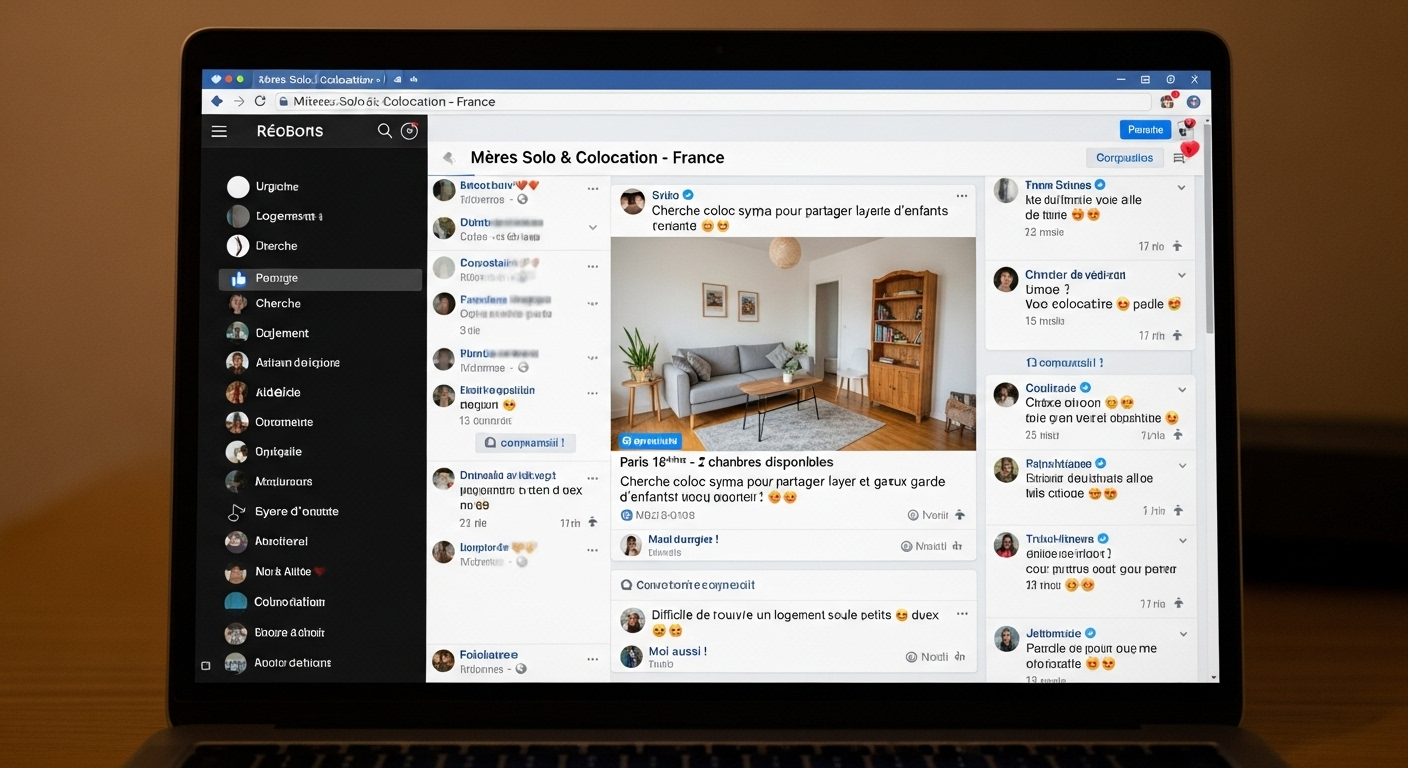Toggle the checkbox at the bottom-left of the sidebar
The height and width of the screenshot is (768, 1408).
click(x=206, y=665)
